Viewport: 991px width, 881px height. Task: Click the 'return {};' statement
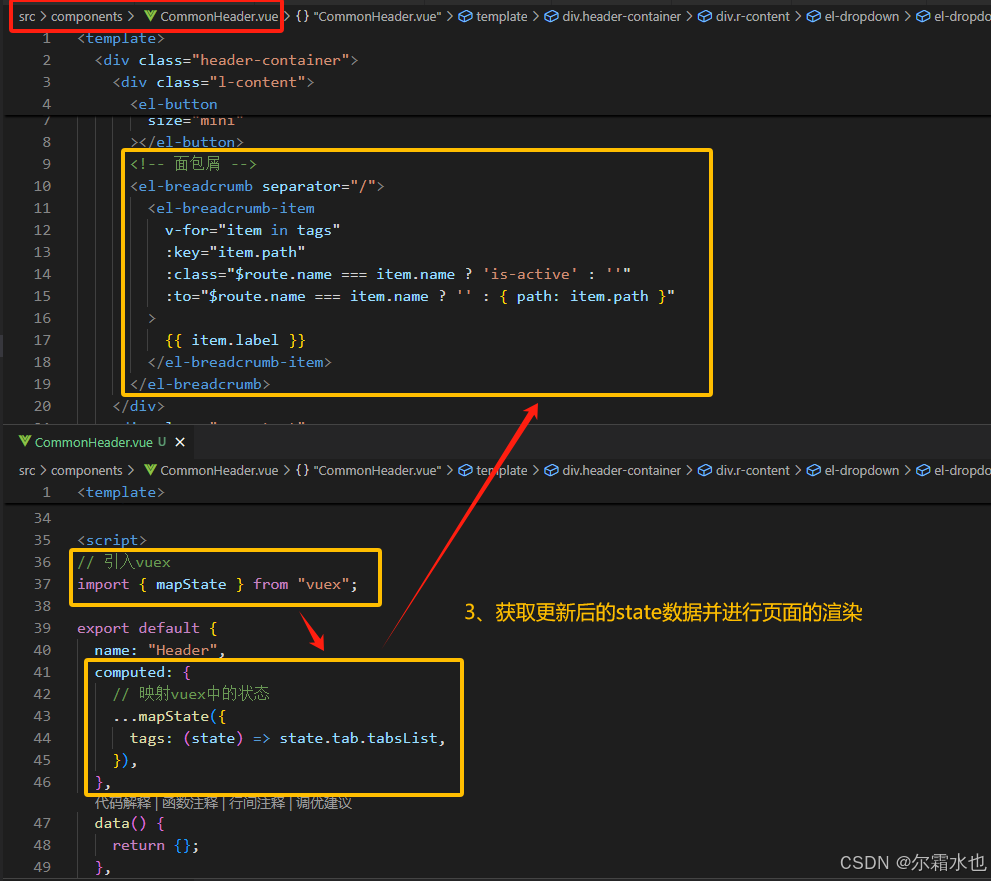click(155, 845)
